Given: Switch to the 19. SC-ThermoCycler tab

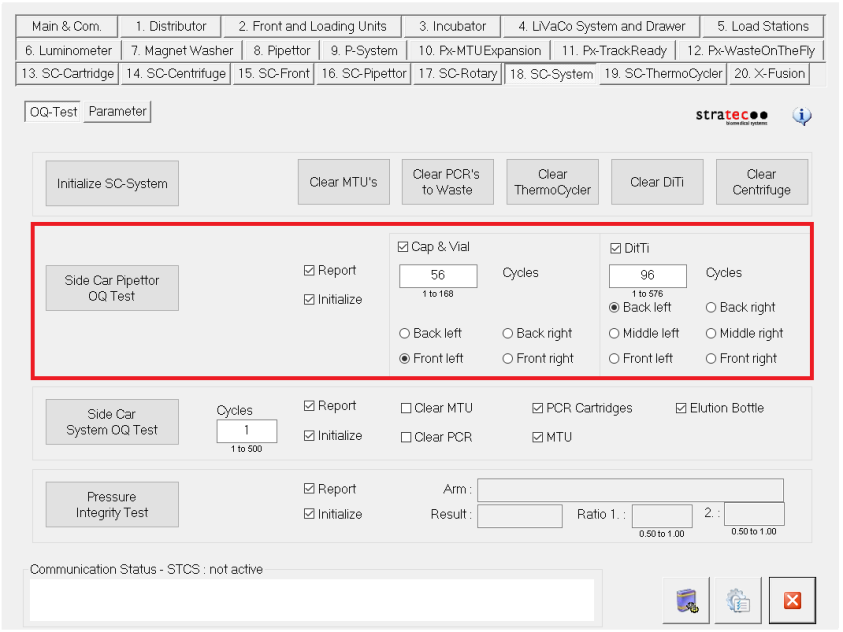Looking at the screenshot, I should point(663,73).
